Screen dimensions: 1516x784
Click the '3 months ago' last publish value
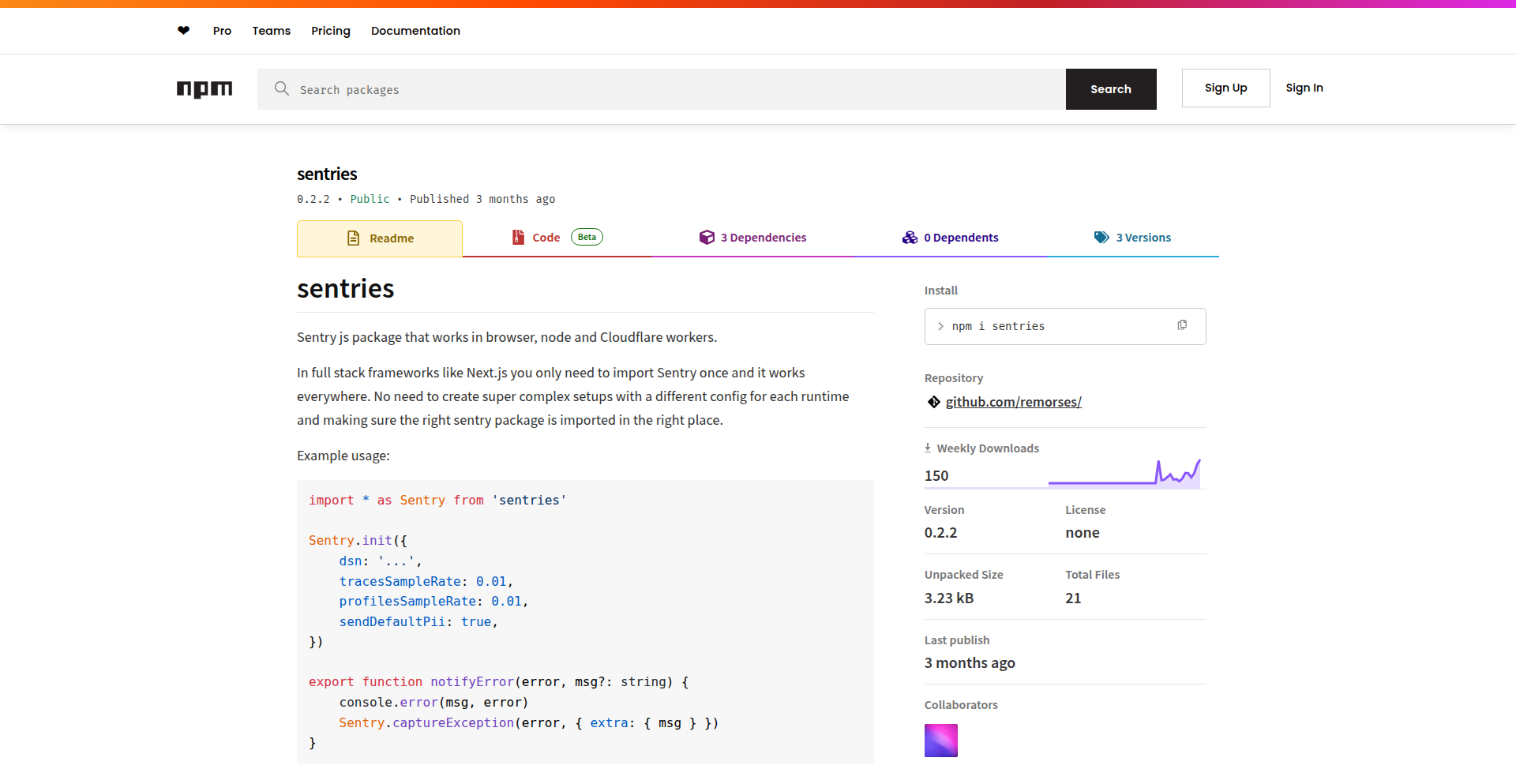pyautogui.click(x=970, y=662)
